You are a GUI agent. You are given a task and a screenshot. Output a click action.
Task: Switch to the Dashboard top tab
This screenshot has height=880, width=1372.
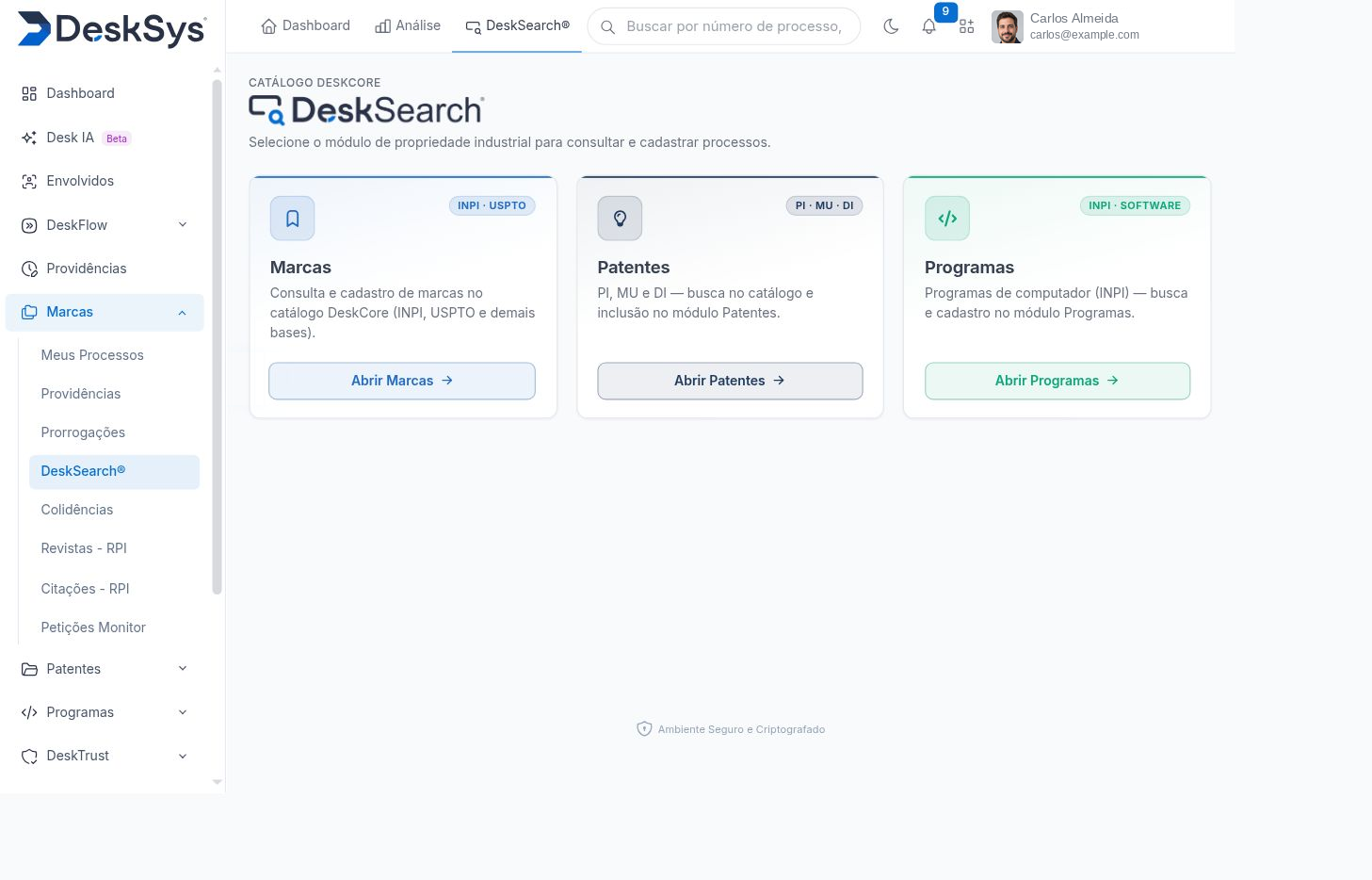pyautogui.click(x=305, y=26)
